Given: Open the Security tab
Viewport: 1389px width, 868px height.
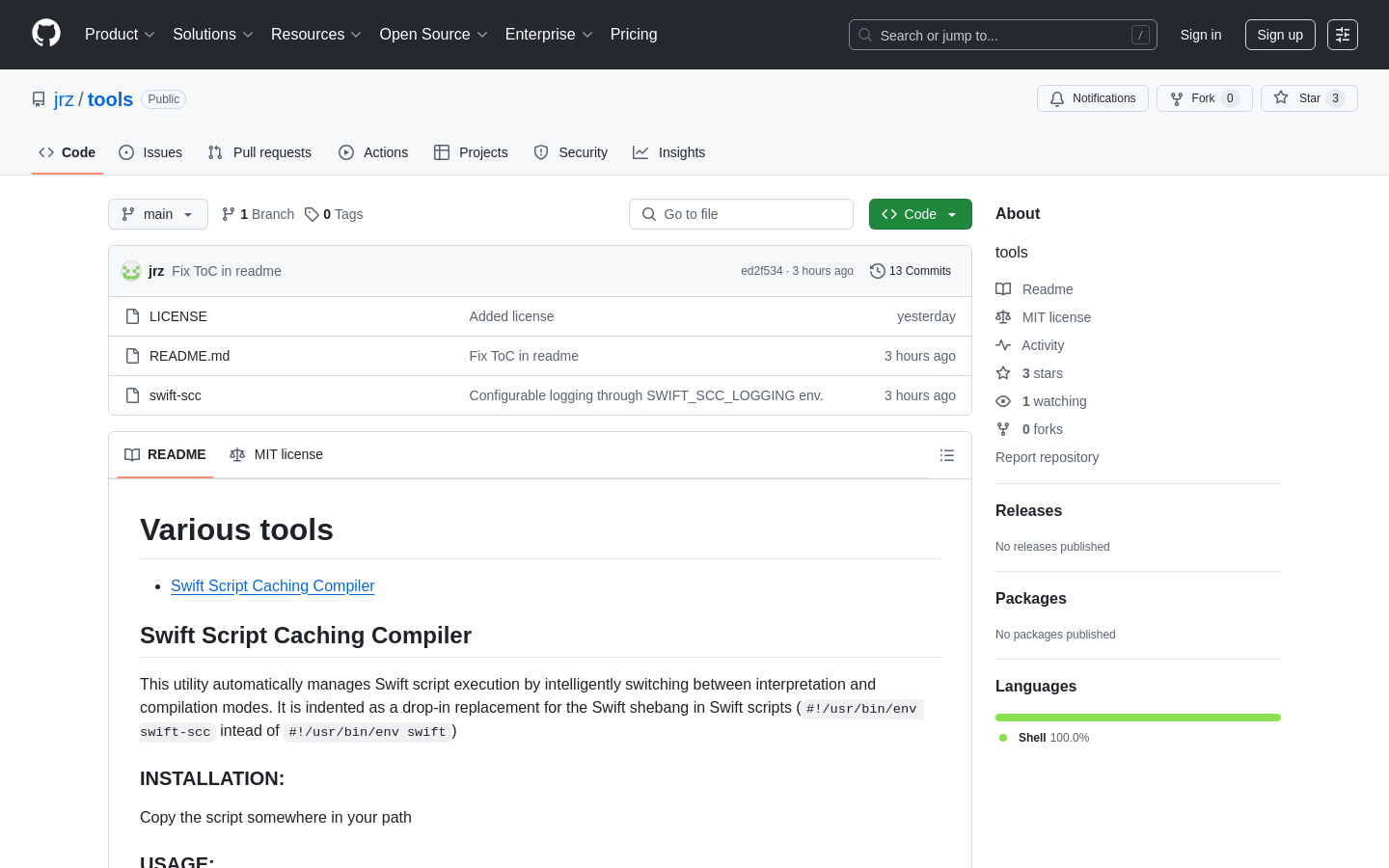Looking at the screenshot, I should [571, 152].
